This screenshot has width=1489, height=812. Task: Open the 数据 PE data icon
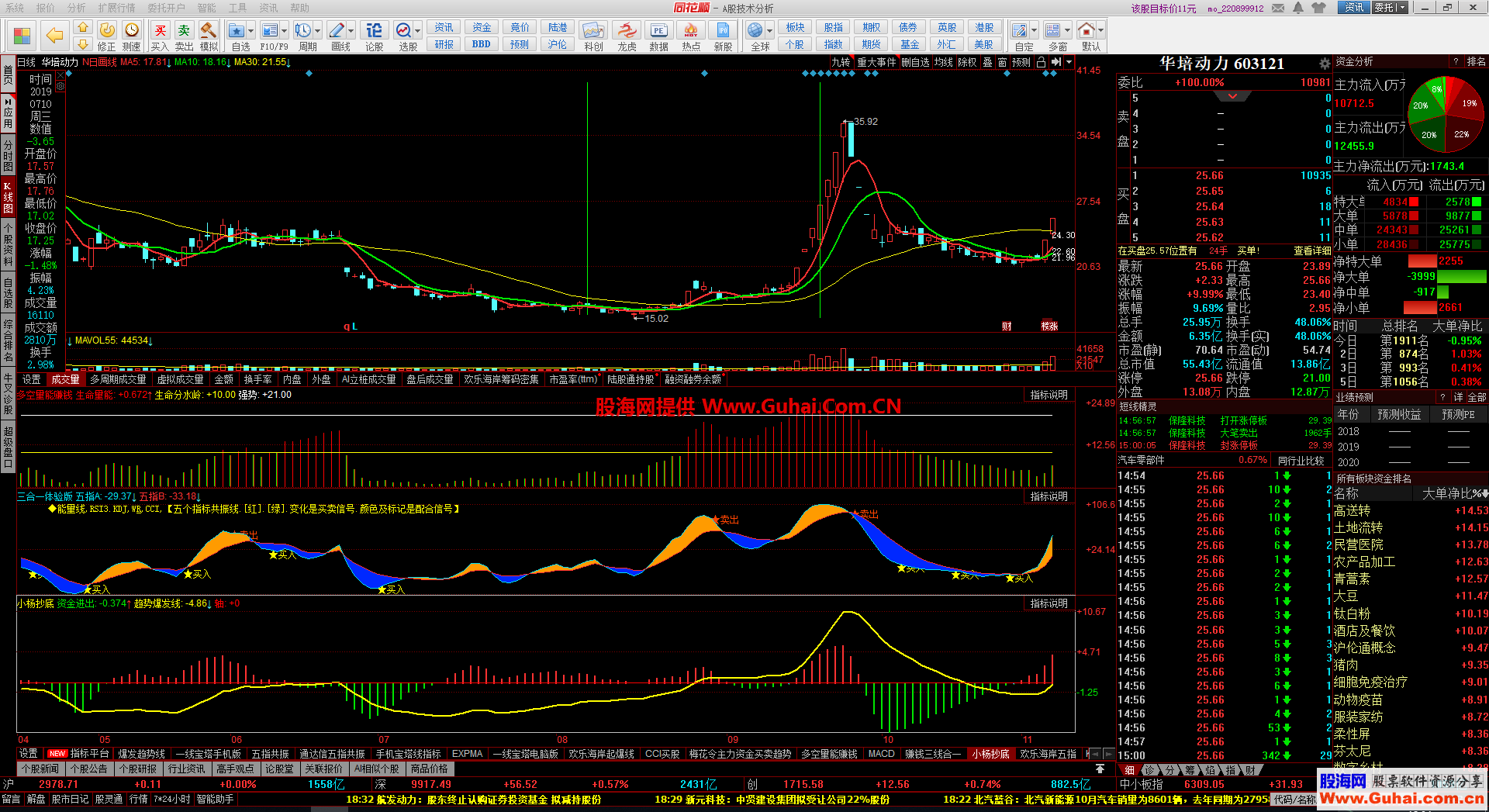pyautogui.click(x=658, y=36)
